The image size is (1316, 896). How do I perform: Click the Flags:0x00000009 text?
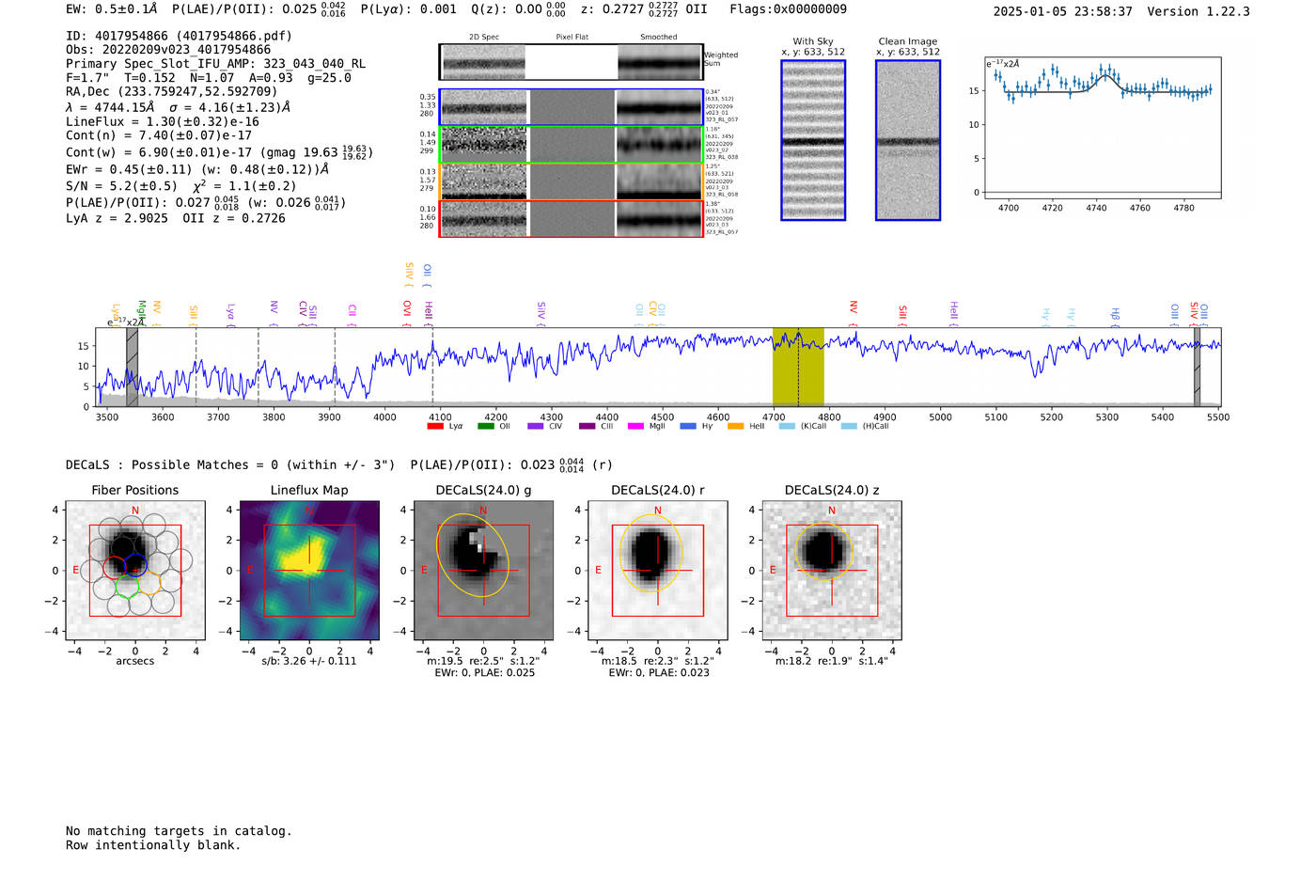click(x=788, y=8)
